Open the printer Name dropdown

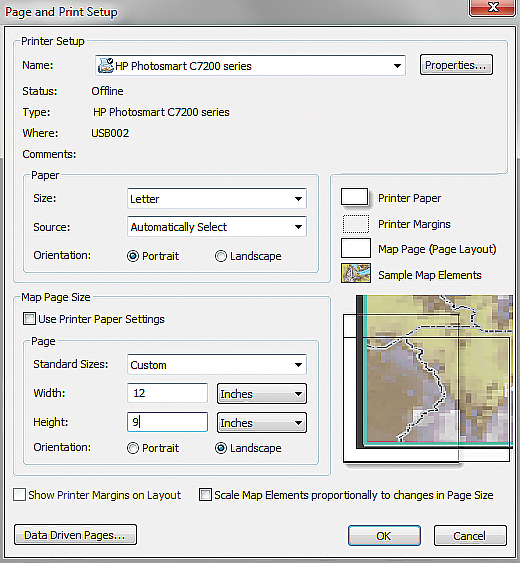[250, 65]
